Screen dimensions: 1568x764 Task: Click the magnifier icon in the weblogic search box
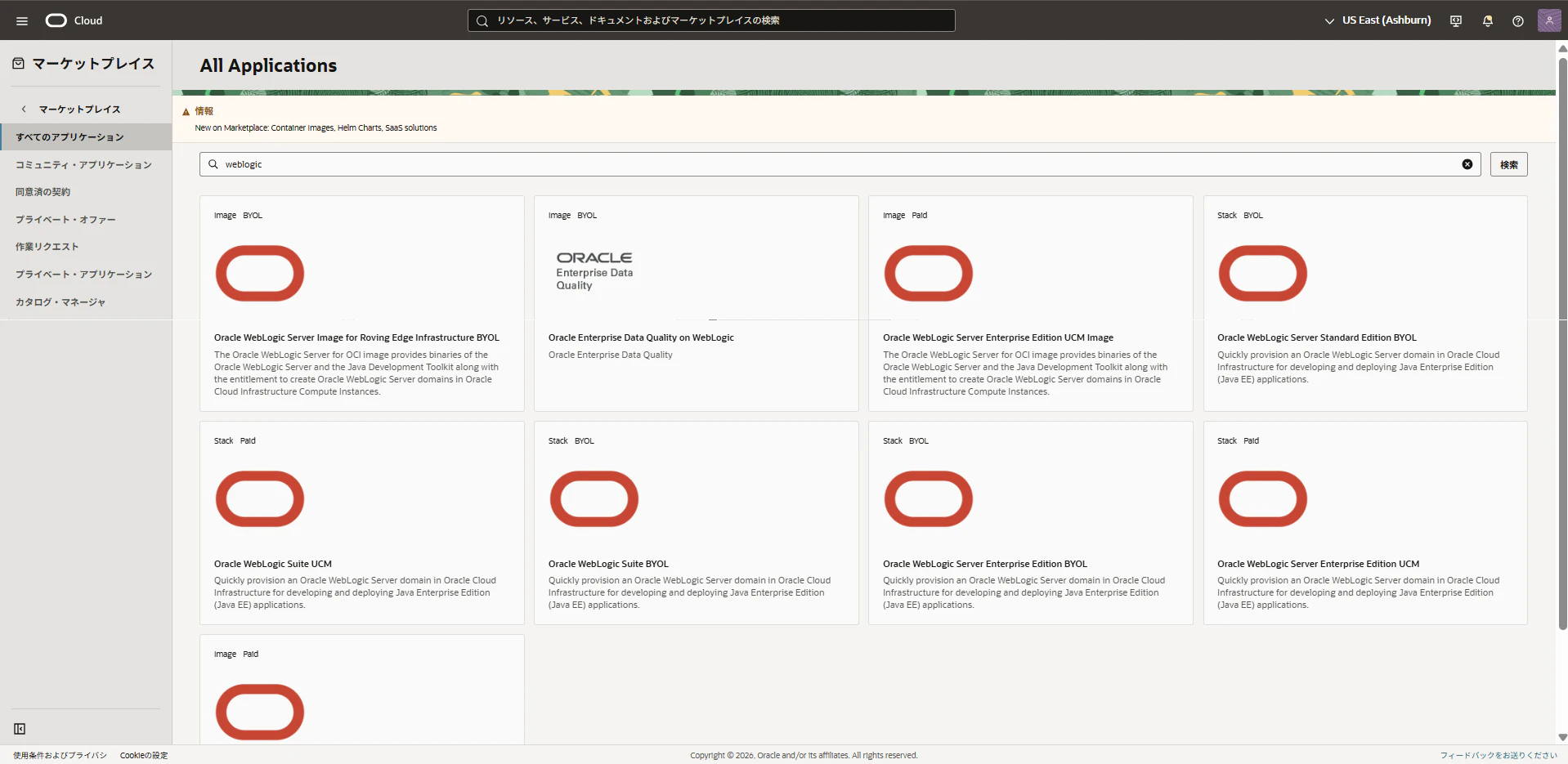(x=213, y=164)
